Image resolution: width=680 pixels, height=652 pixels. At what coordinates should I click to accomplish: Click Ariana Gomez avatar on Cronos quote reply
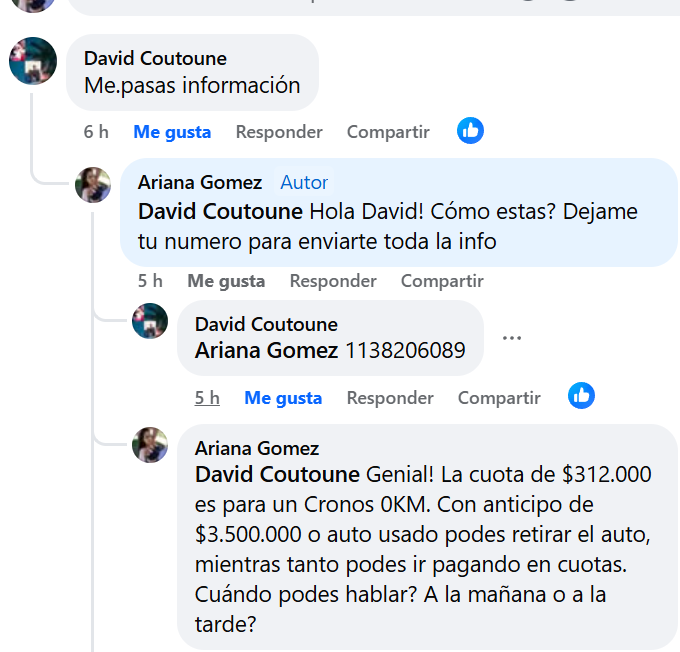pos(150,445)
